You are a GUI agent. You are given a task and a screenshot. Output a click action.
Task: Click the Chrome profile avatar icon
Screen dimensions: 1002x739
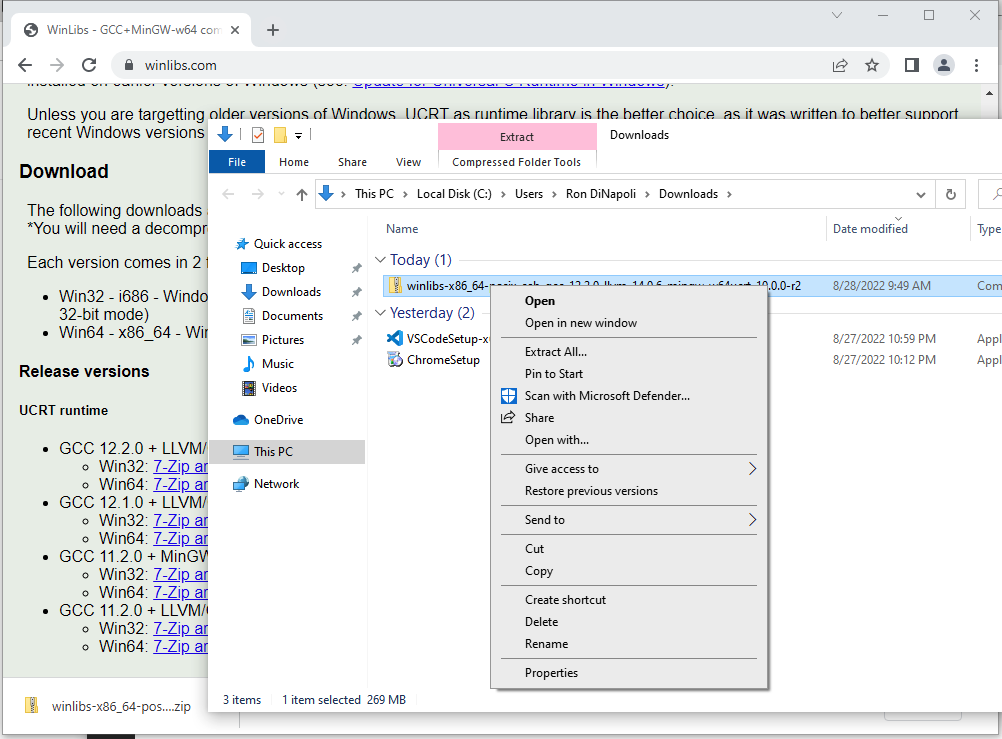(x=943, y=65)
